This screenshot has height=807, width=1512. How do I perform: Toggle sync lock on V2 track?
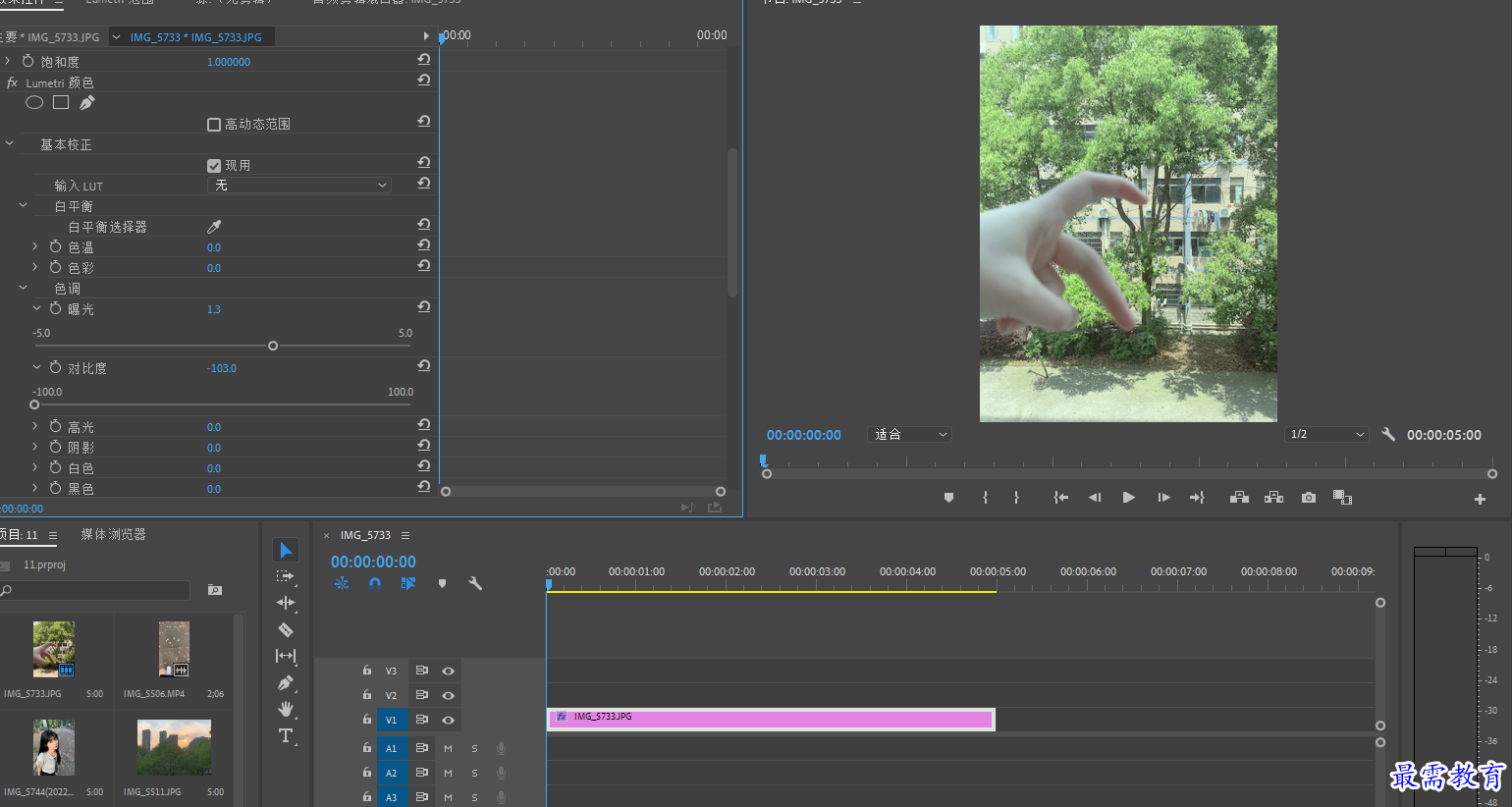[421, 695]
